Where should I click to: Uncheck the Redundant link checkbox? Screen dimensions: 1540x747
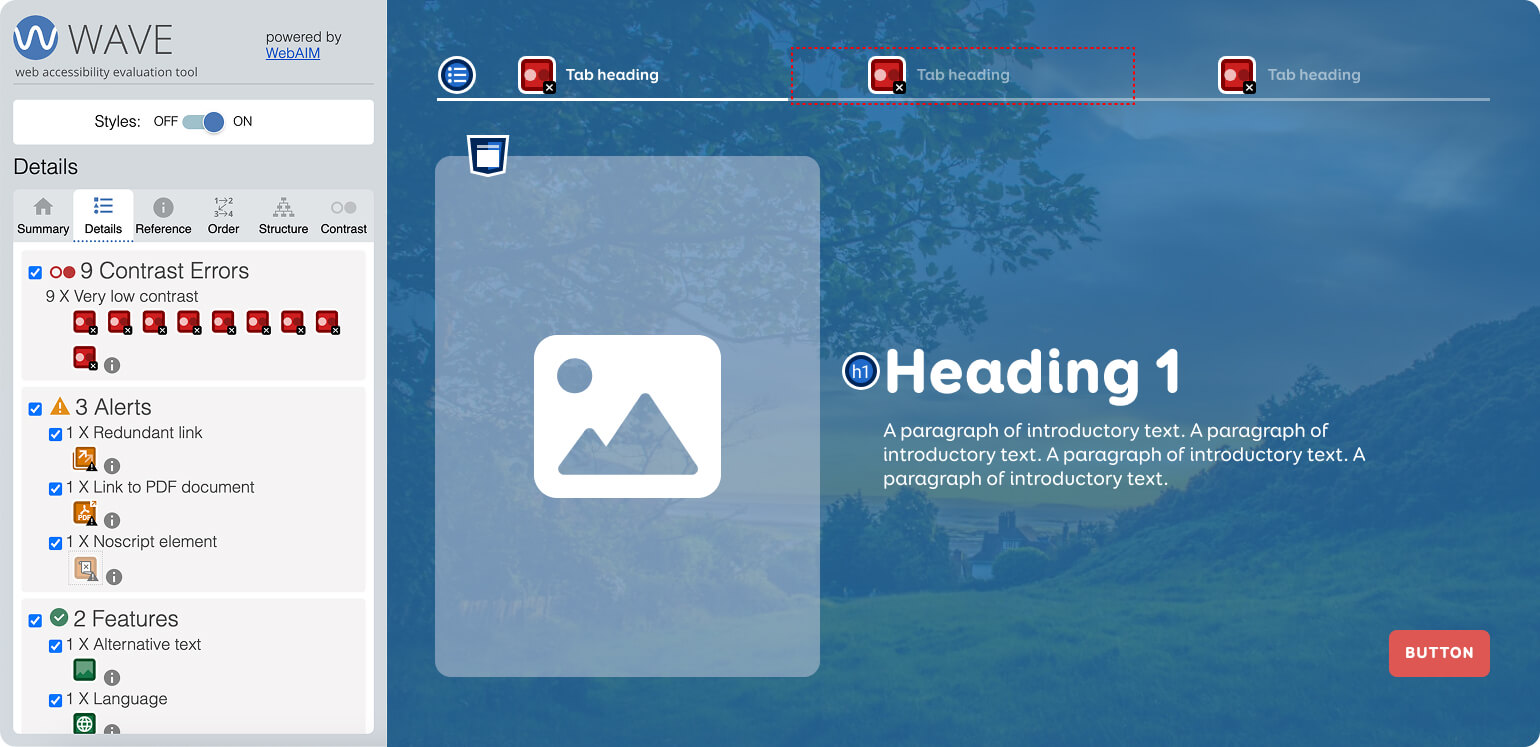click(56, 435)
